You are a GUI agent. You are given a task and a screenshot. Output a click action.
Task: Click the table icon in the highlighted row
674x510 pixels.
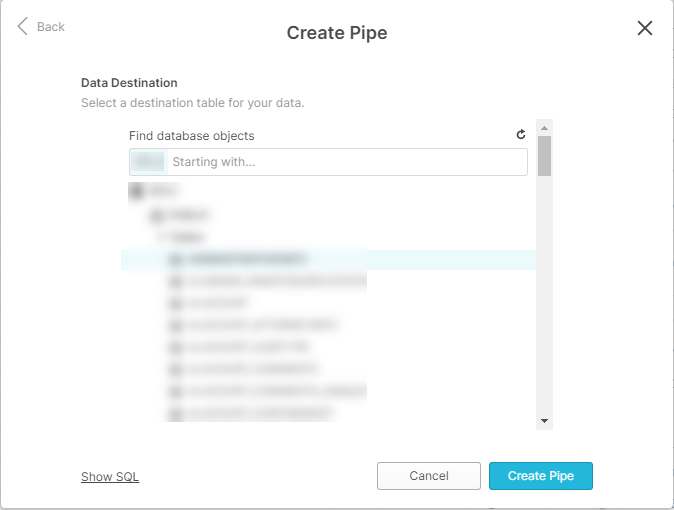coord(176,260)
